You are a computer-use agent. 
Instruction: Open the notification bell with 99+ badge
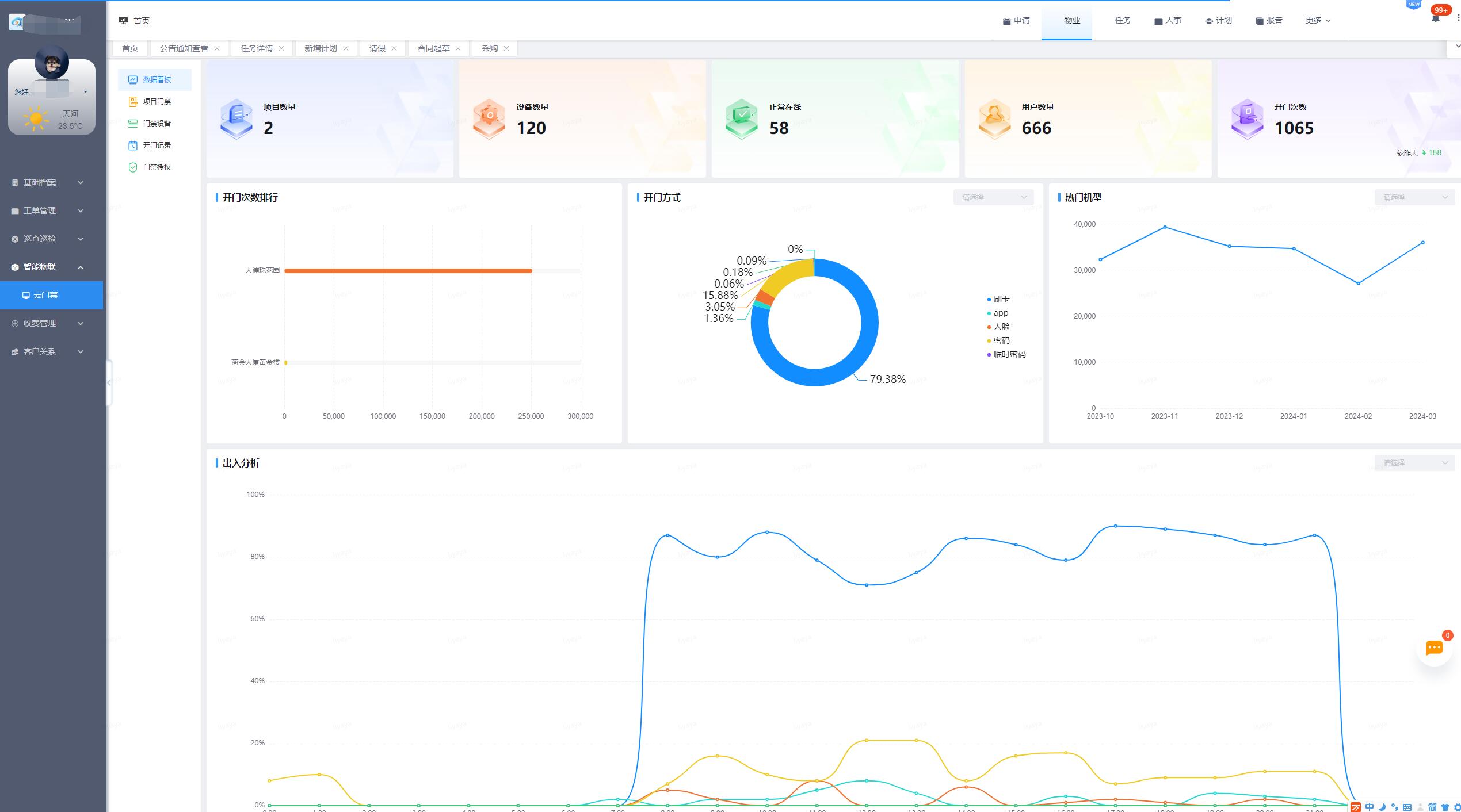pyautogui.click(x=1435, y=18)
